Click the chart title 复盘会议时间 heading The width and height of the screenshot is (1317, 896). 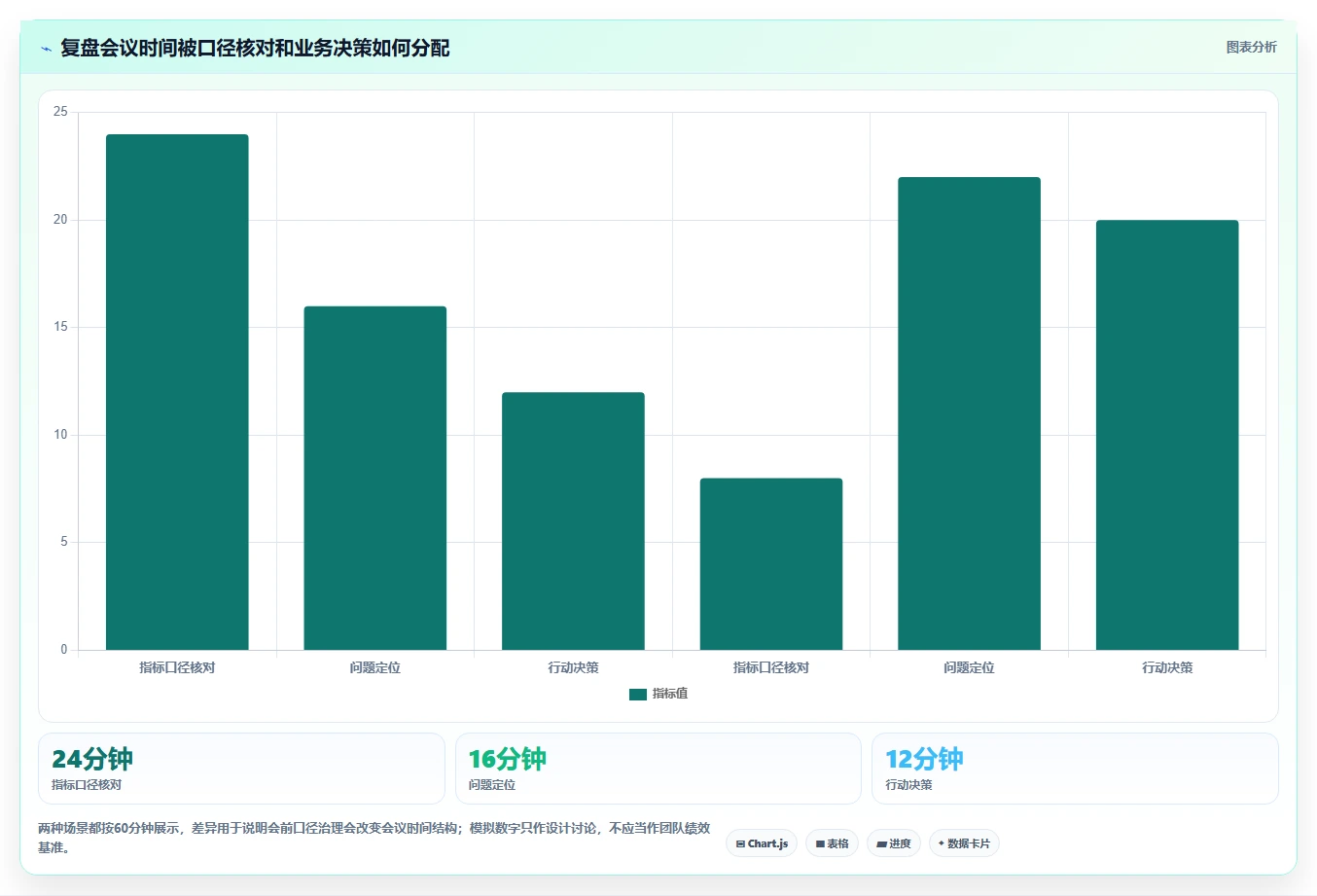255,48
